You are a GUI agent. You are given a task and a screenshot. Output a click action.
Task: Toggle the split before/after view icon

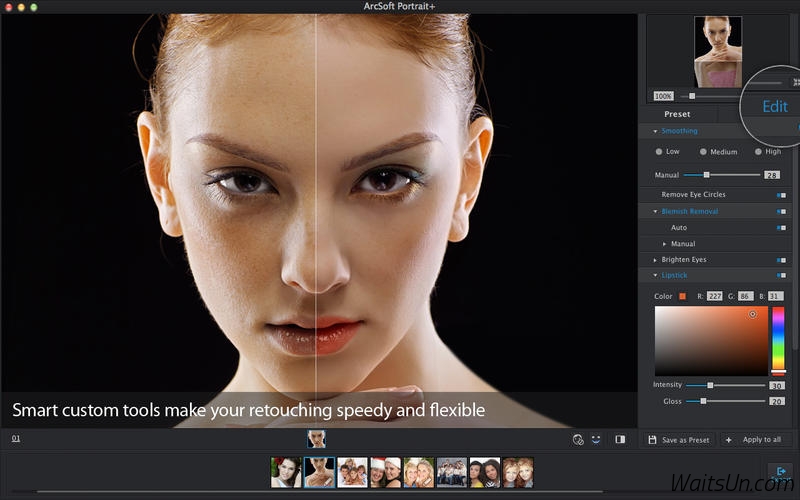620,439
